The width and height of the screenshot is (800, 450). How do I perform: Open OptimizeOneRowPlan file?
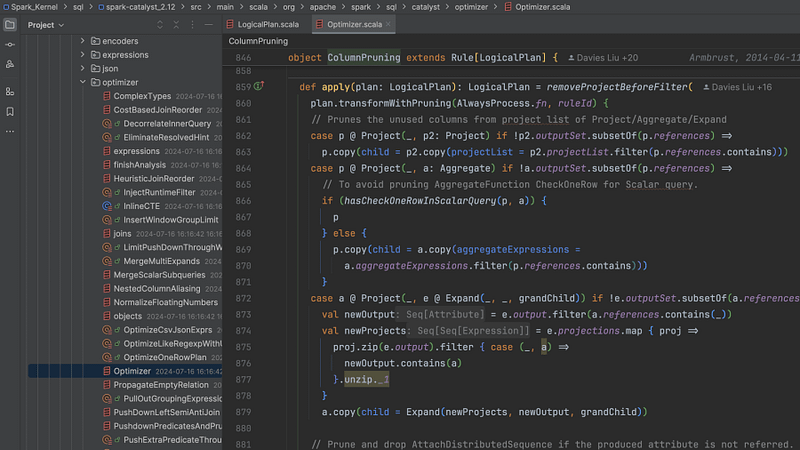165,357
